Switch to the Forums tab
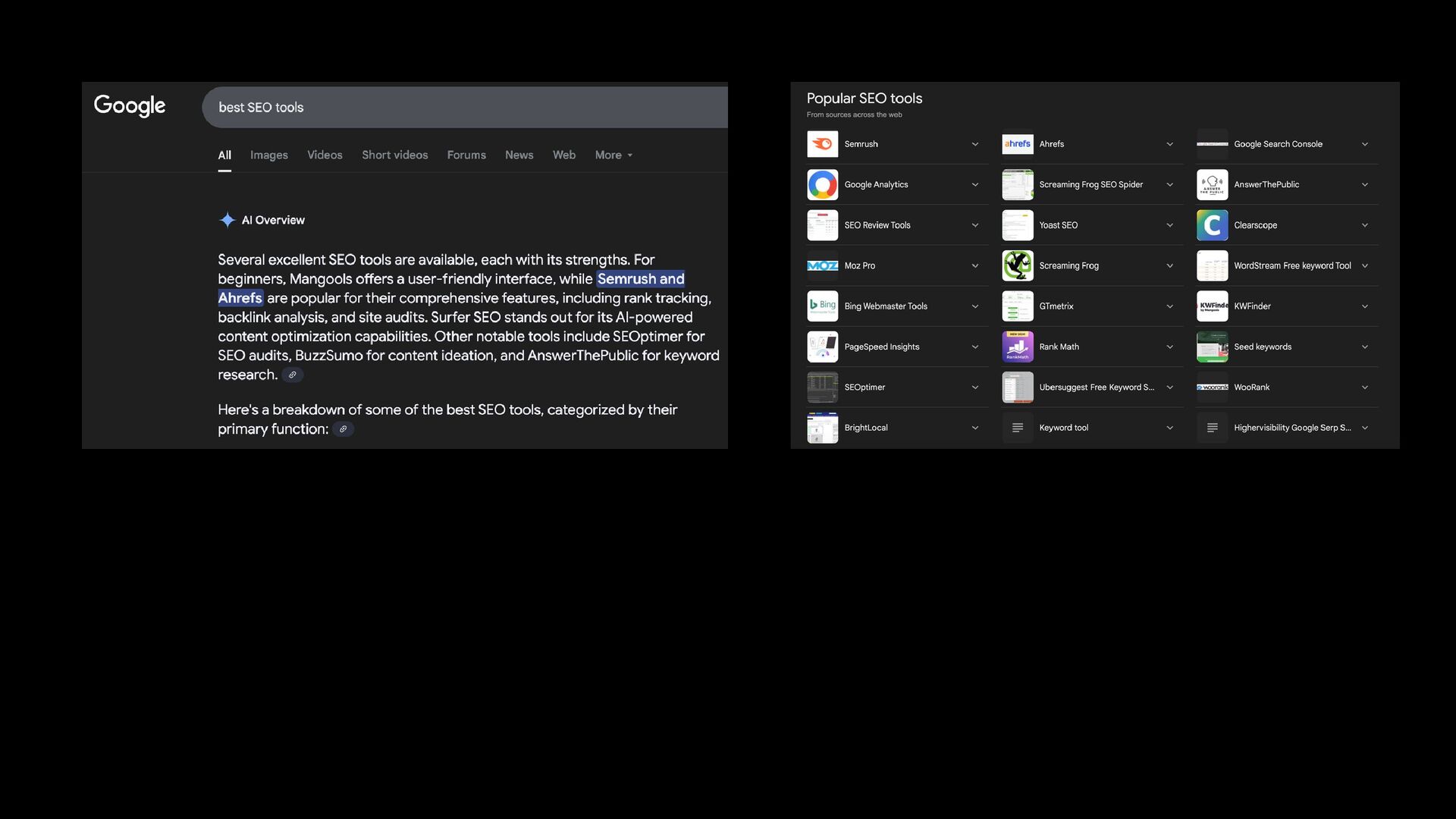The height and width of the screenshot is (819, 1456). pos(466,155)
